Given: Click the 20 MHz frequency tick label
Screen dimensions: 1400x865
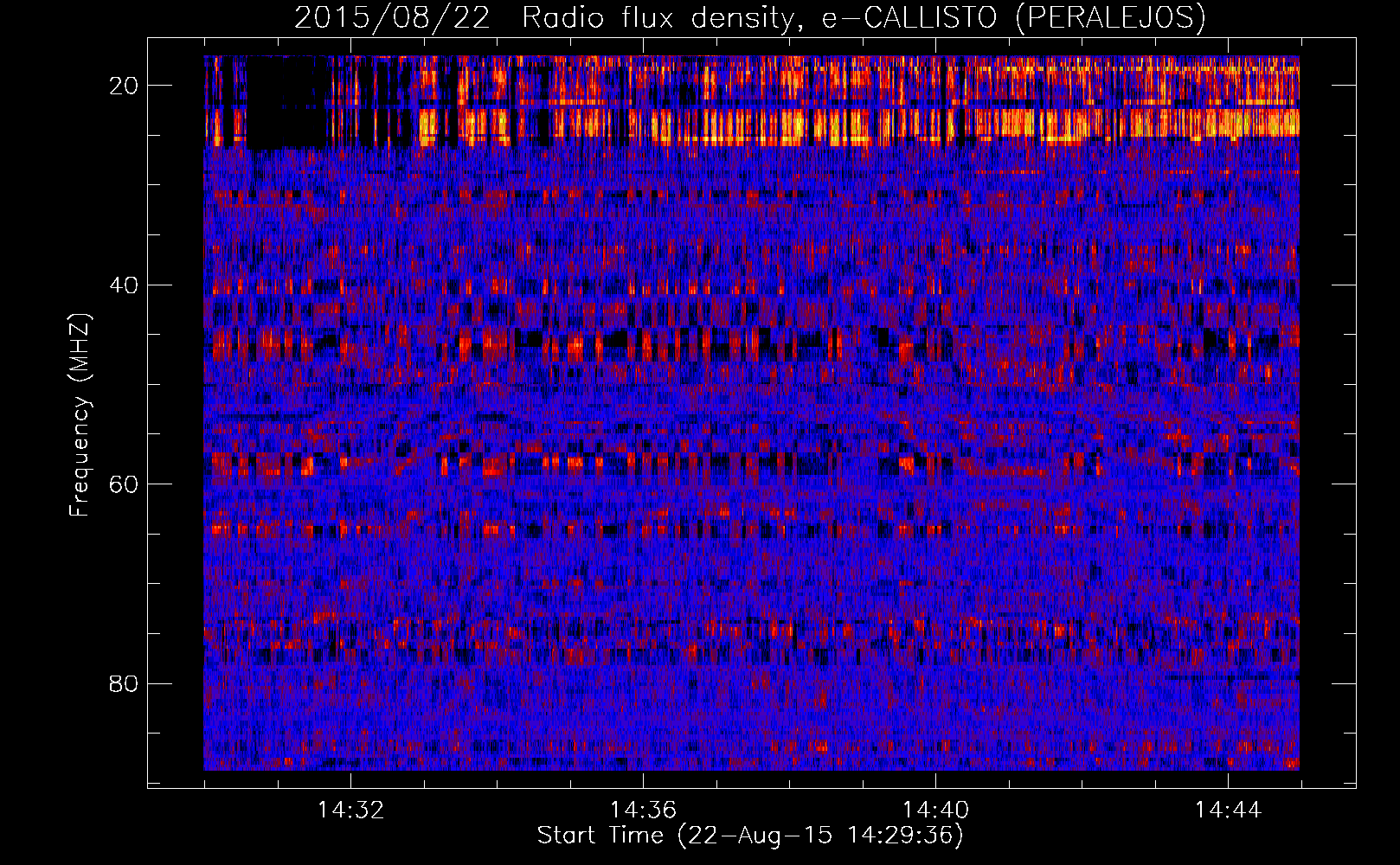Looking at the screenshot, I should [x=125, y=85].
